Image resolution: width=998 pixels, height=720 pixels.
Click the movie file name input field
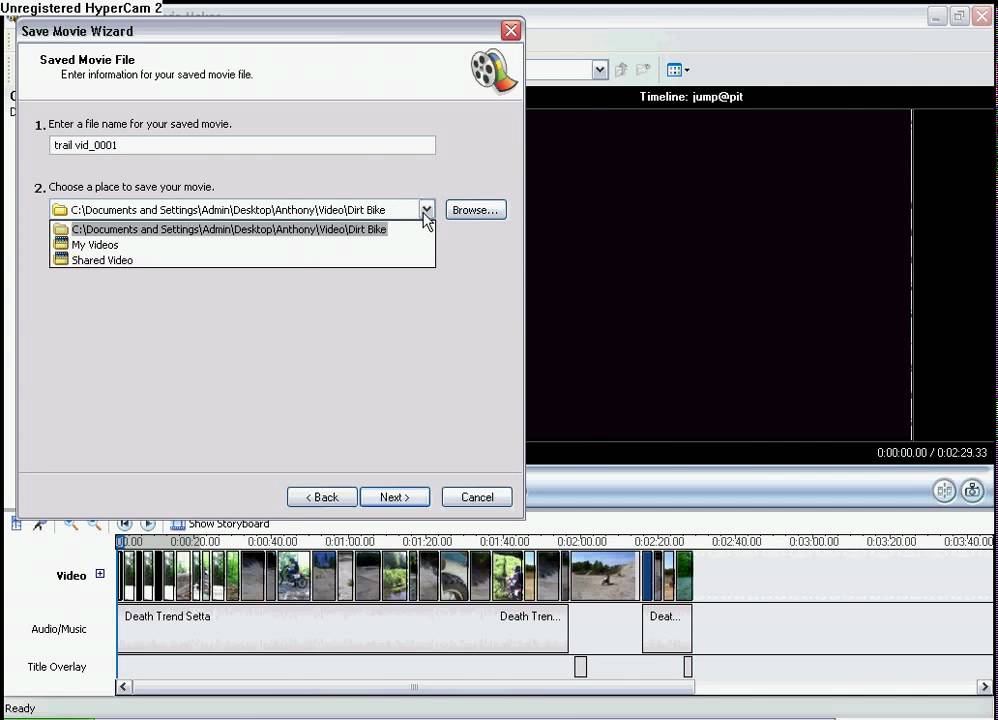(x=242, y=145)
